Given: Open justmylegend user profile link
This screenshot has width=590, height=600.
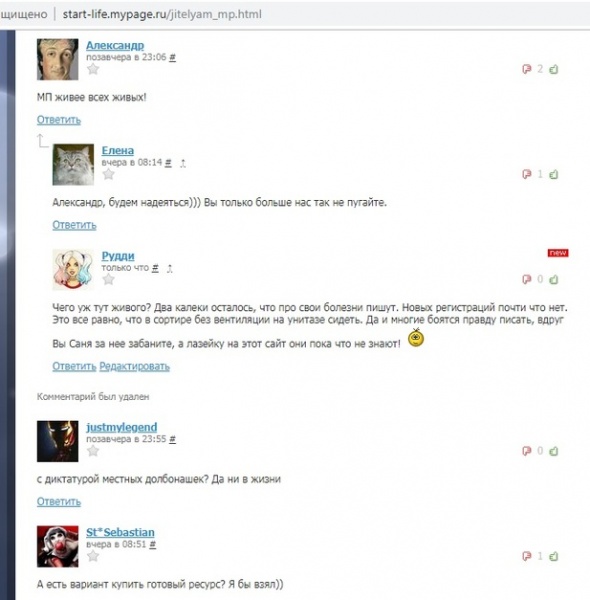Looking at the screenshot, I should [122, 427].
